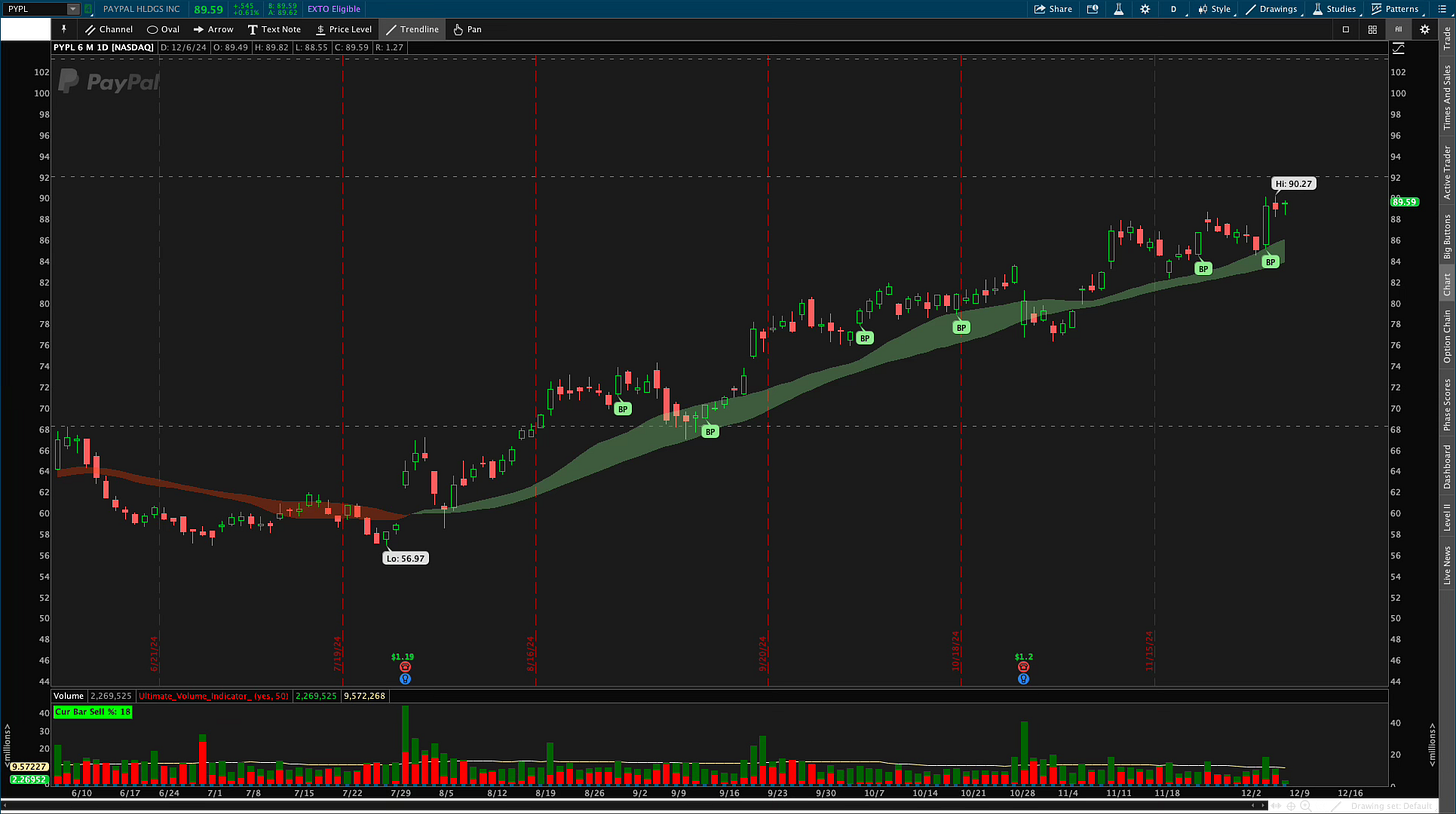This screenshot has height=814, width=1456.
Task: Select the Chart side tab
Action: click(x=1446, y=285)
